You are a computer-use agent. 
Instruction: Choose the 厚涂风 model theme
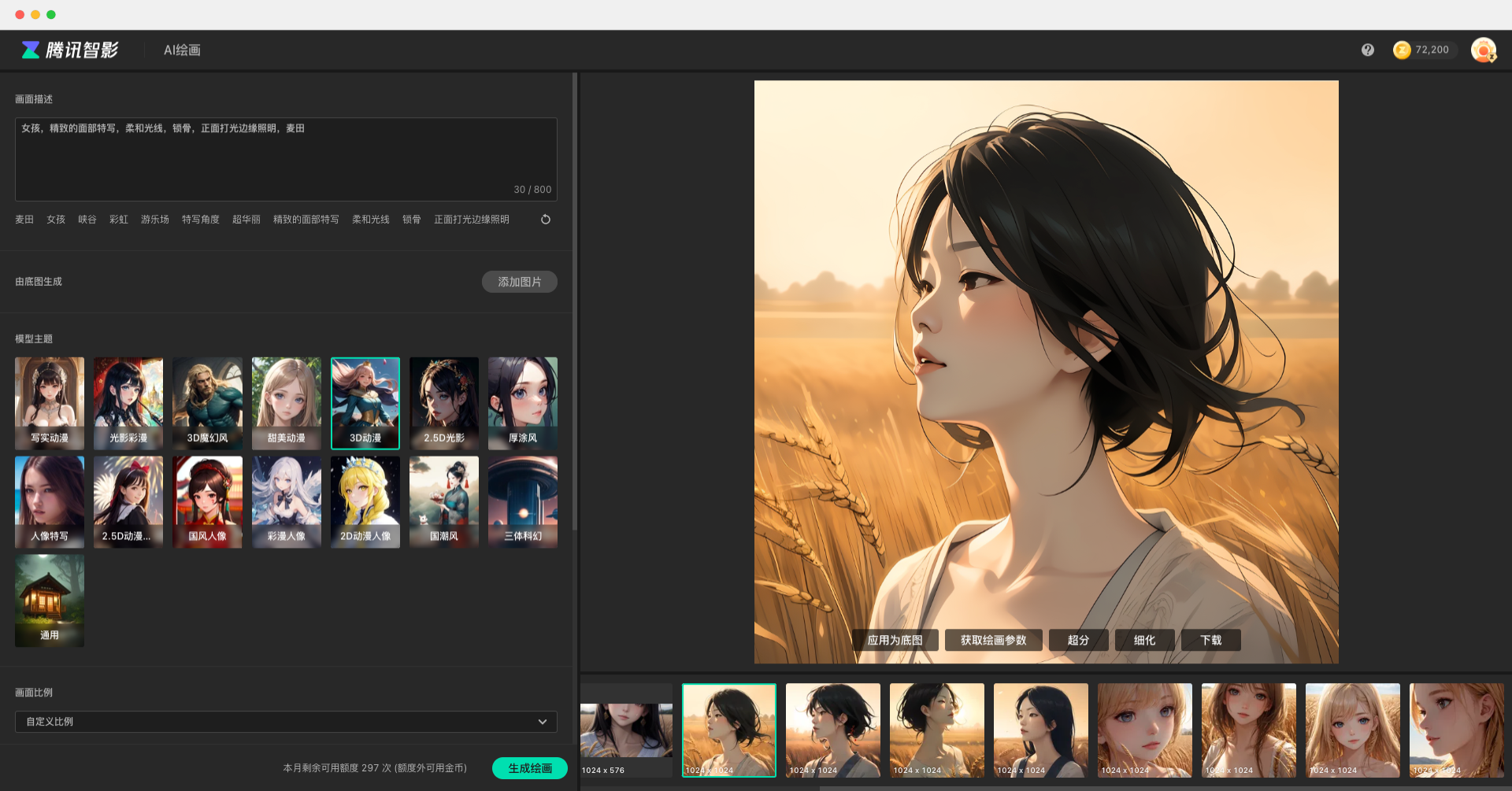[522, 403]
